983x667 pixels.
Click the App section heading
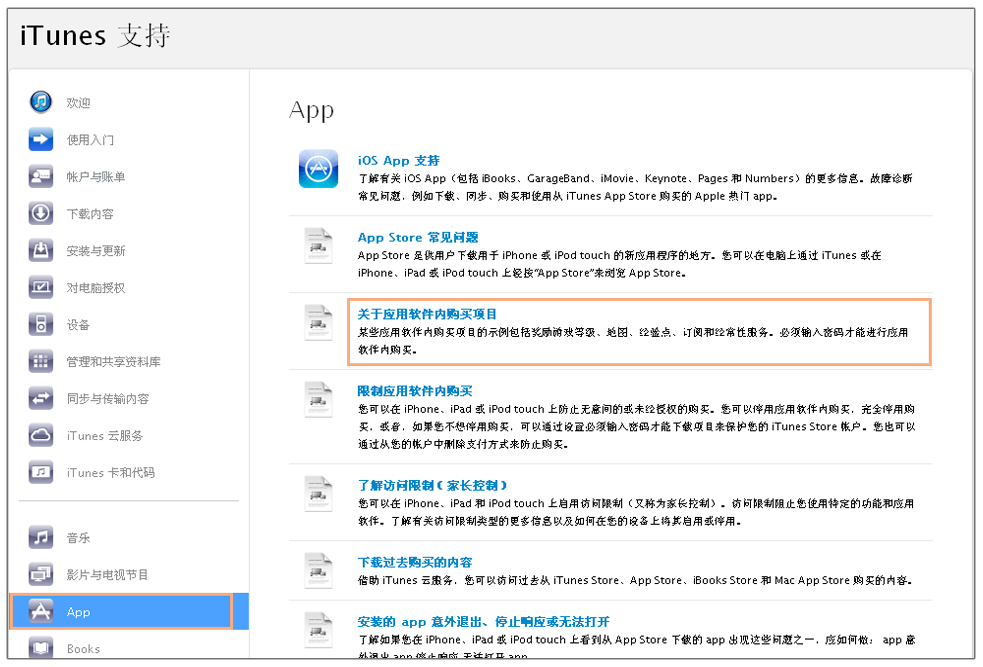[312, 110]
